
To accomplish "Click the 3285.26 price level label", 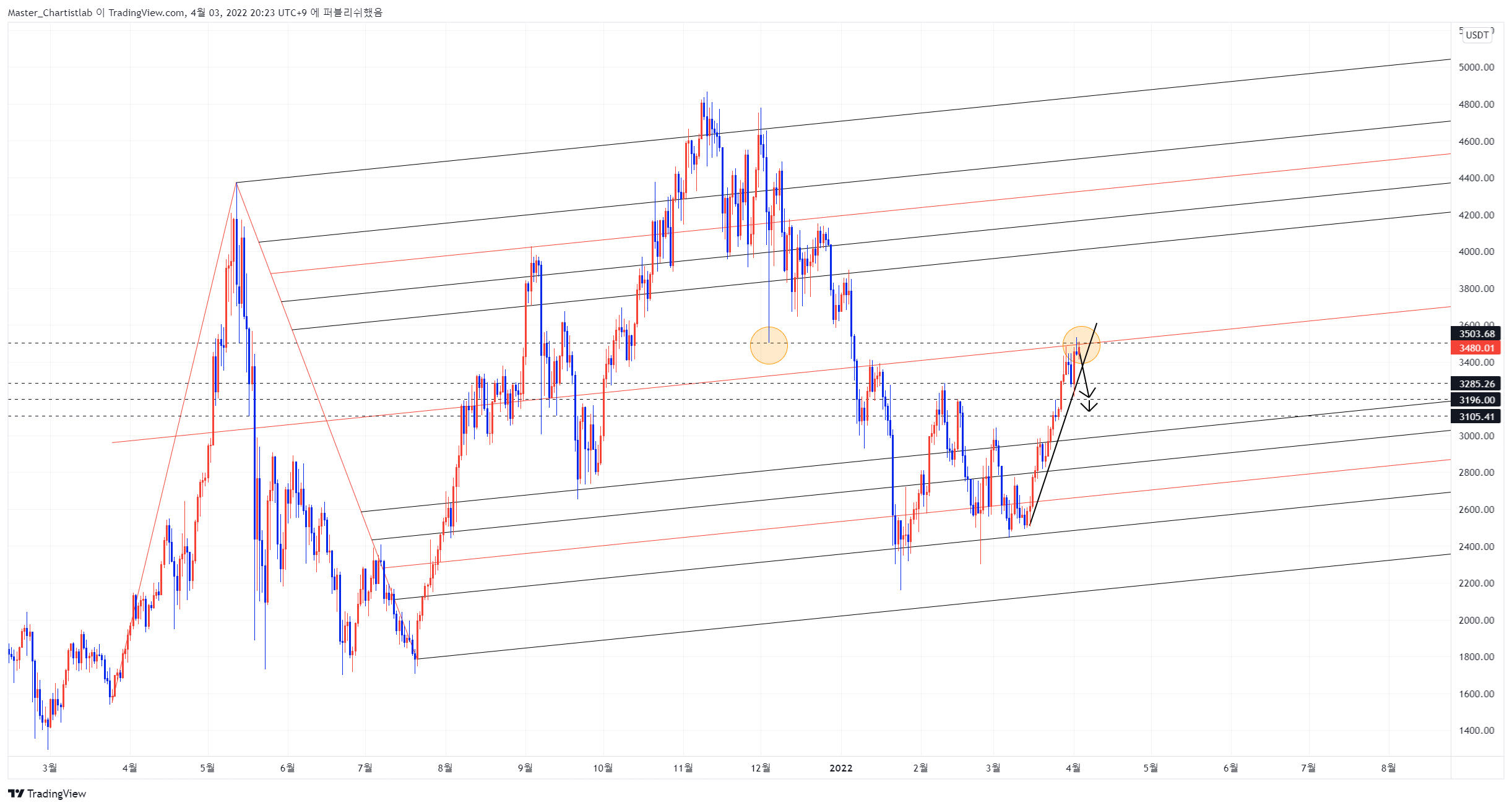I will 1476,384.
